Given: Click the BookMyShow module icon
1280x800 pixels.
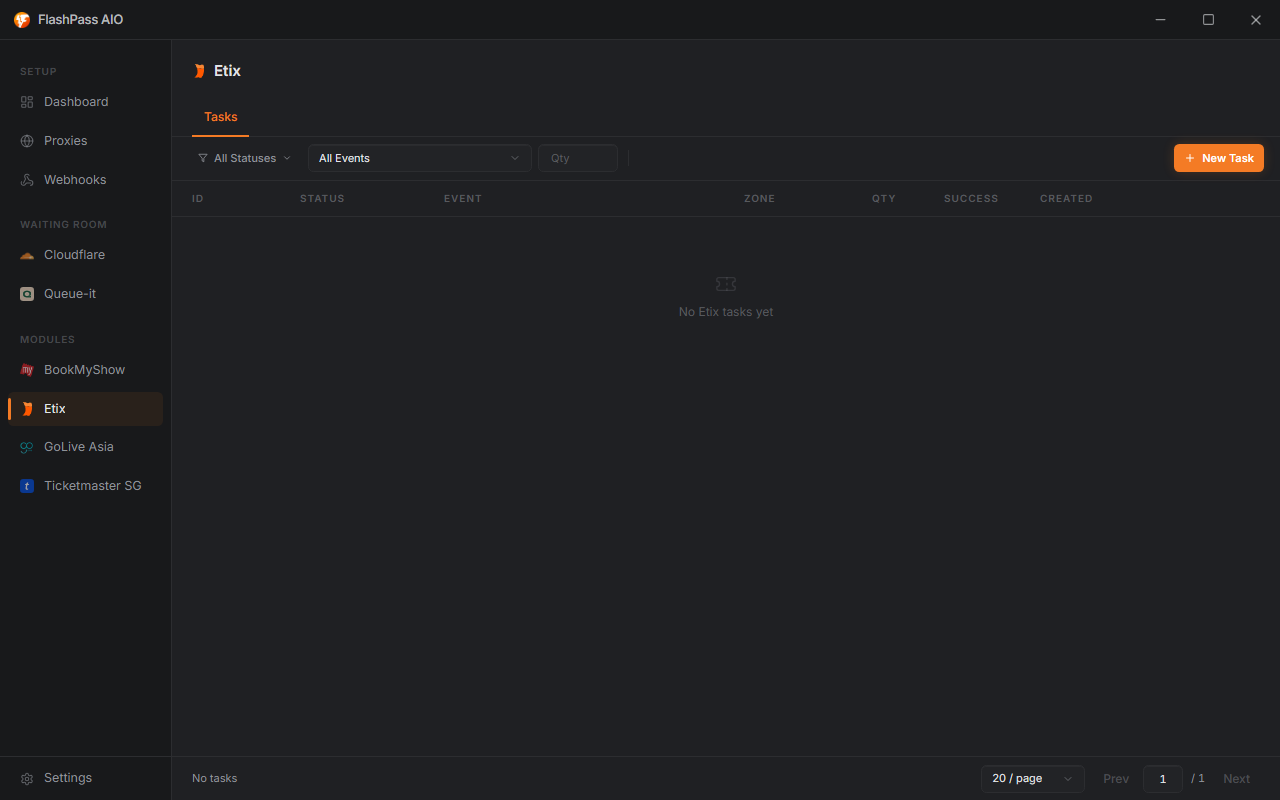Looking at the screenshot, I should pos(27,370).
